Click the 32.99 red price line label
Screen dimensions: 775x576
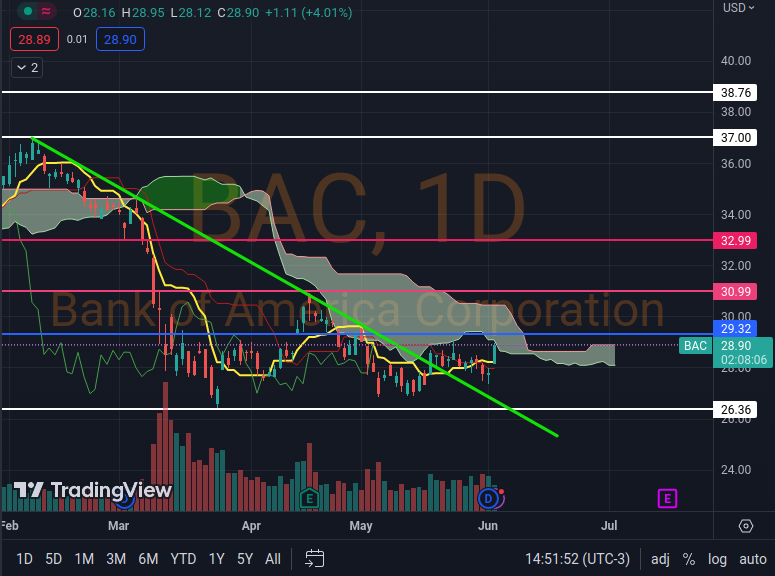[735, 240]
